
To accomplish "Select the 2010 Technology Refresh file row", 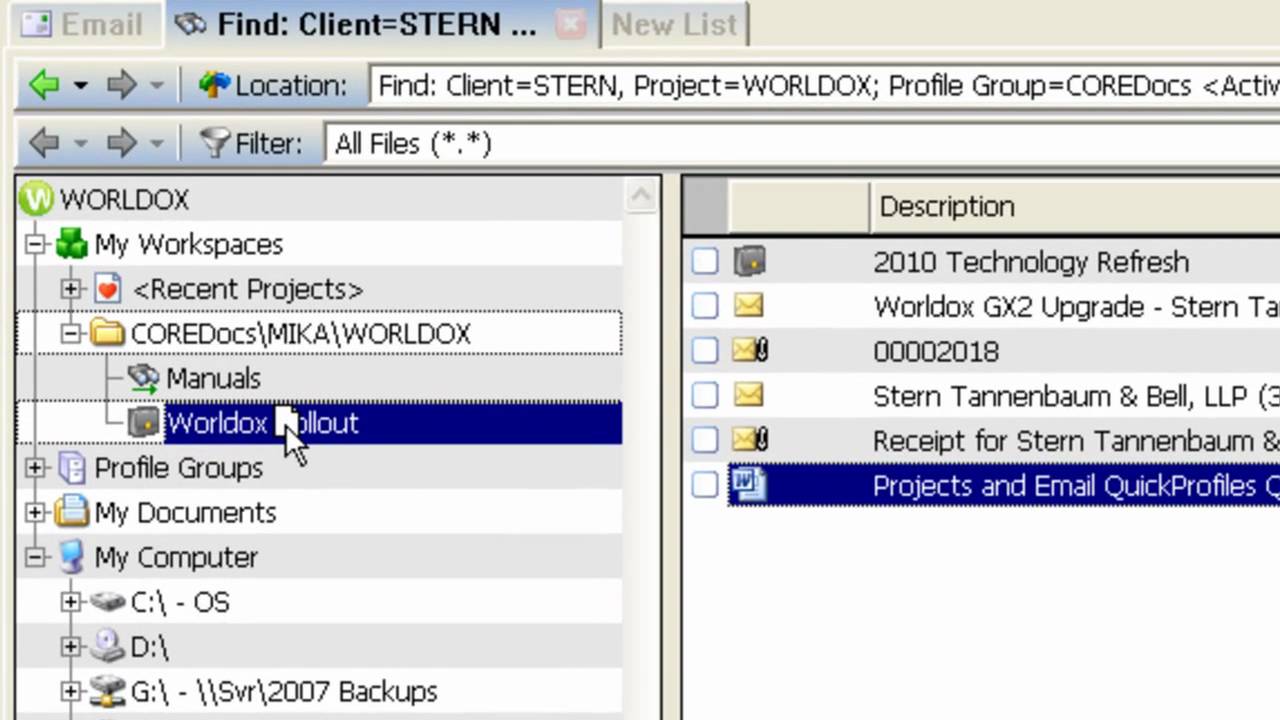I will 1030,262.
